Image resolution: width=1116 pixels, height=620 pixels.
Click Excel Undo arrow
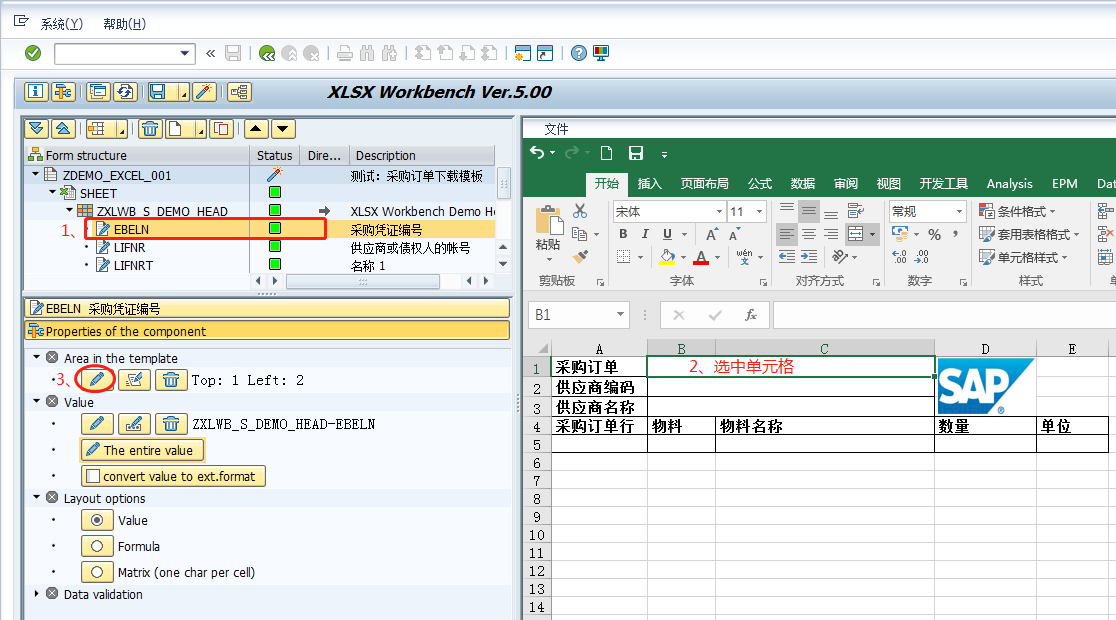(x=537, y=153)
